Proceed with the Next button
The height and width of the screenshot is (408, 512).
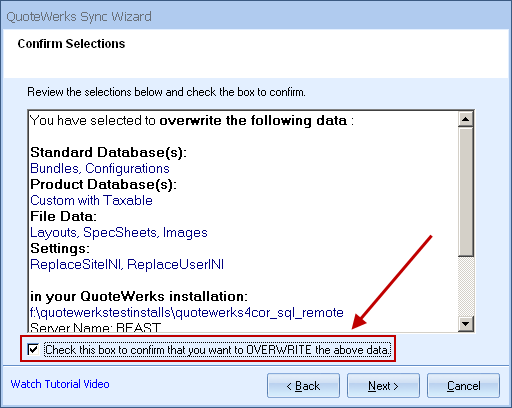click(383, 386)
